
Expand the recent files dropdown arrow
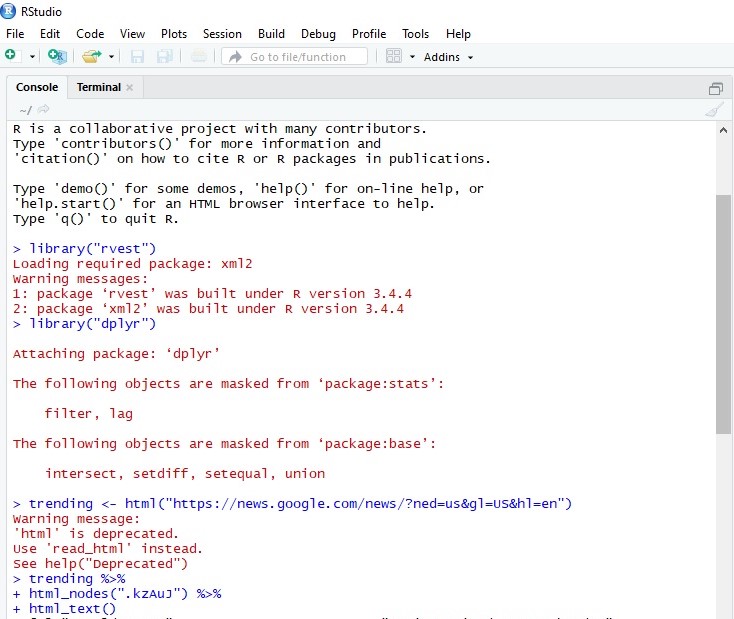111,57
